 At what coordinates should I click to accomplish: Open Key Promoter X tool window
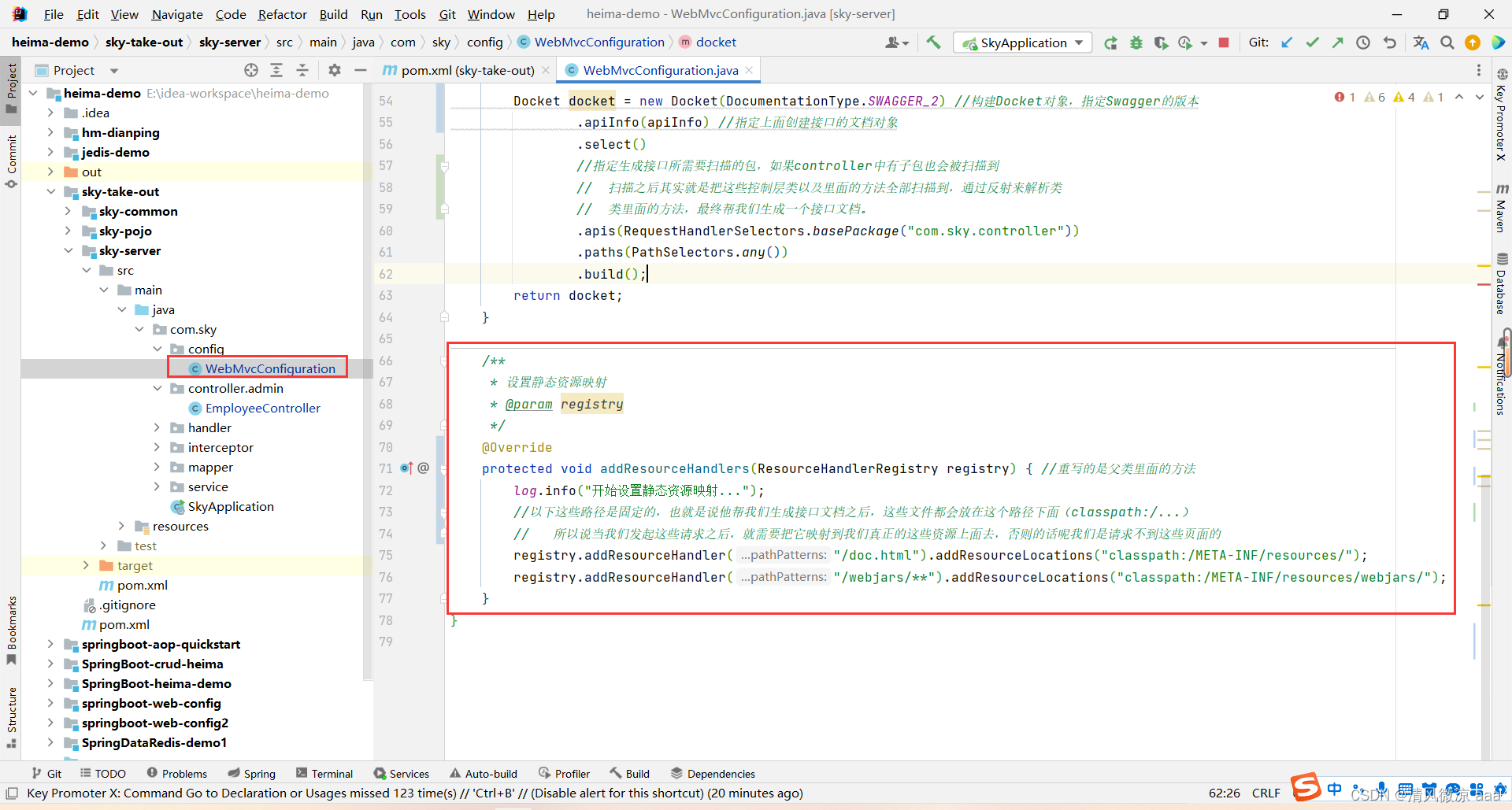(x=1501, y=114)
